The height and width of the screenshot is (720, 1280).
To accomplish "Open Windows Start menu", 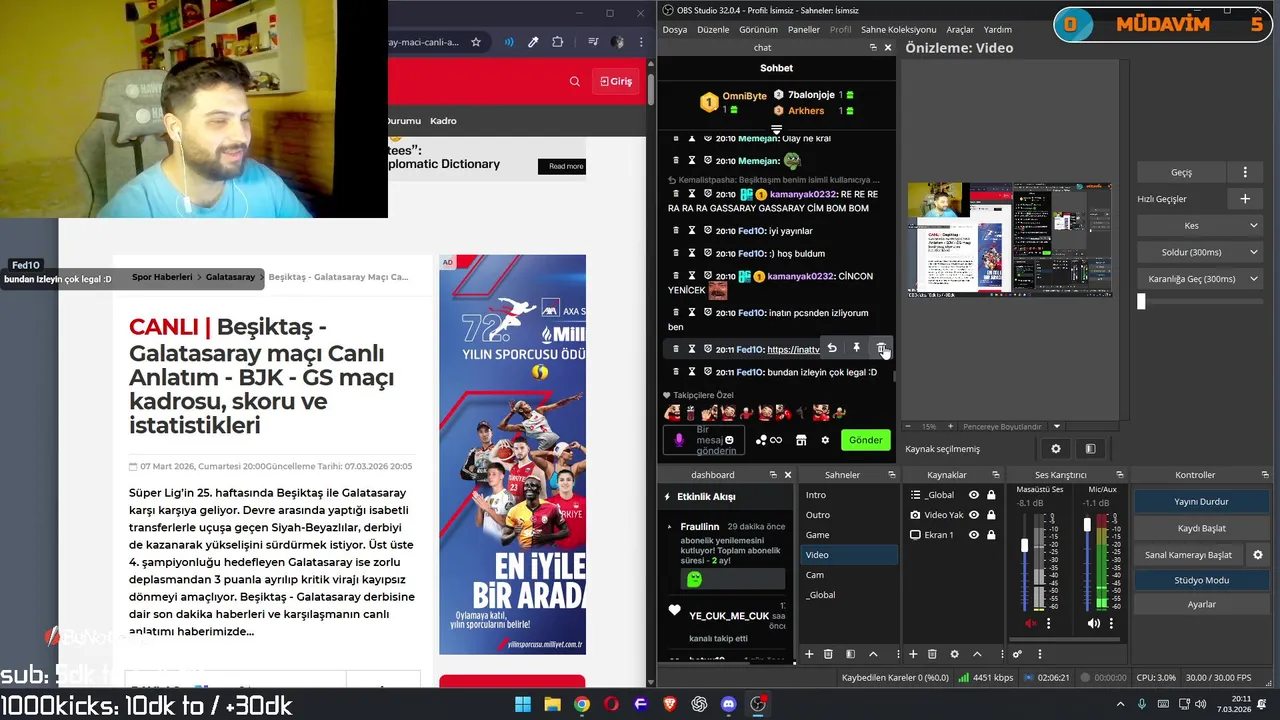I will point(523,704).
